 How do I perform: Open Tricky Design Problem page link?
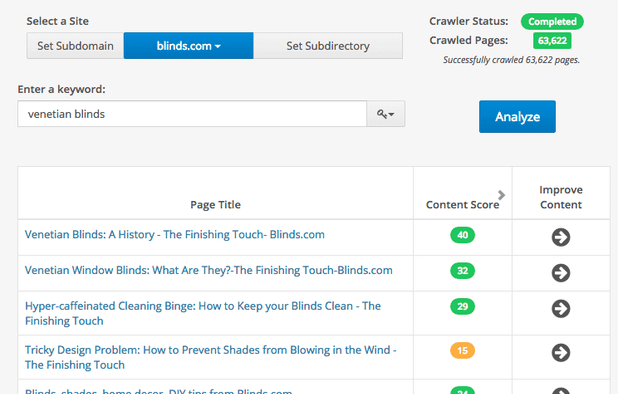(210, 357)
